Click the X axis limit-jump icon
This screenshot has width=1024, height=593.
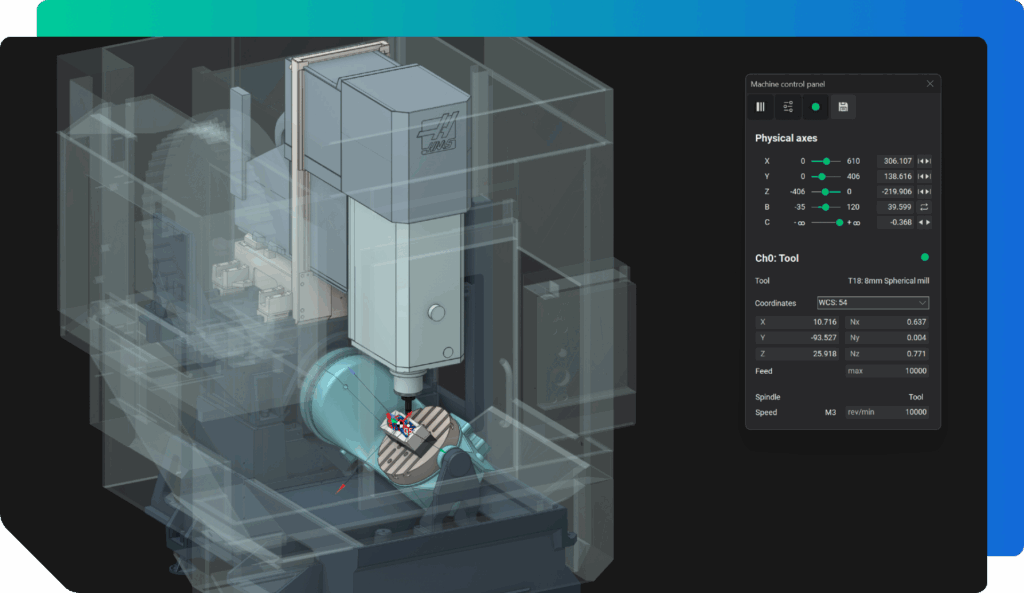click(925, 161)
